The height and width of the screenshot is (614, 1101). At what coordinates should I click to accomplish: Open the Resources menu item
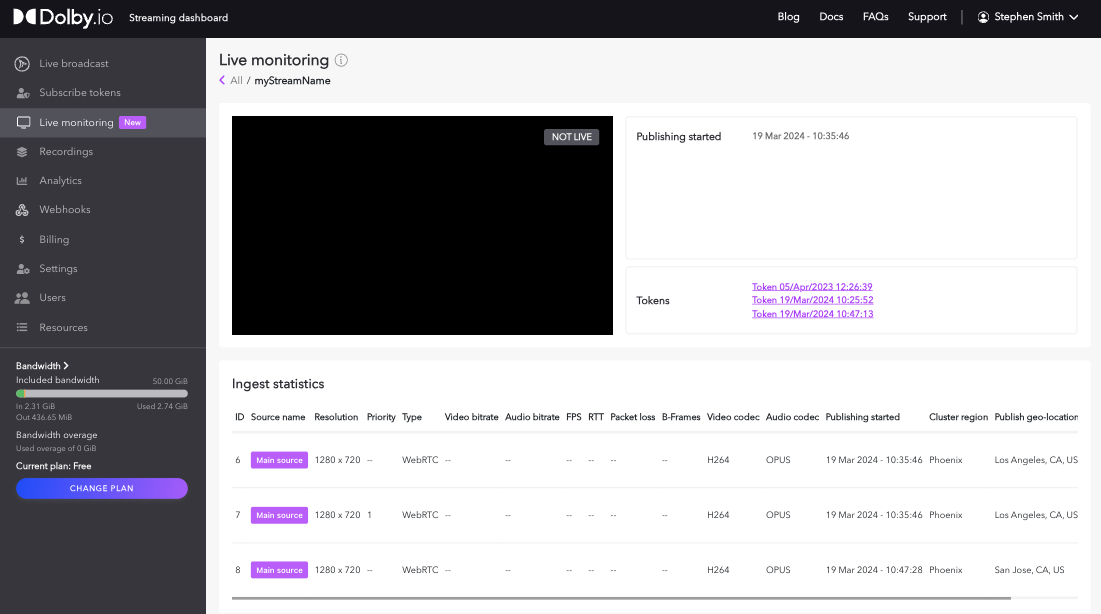[63, 328]
